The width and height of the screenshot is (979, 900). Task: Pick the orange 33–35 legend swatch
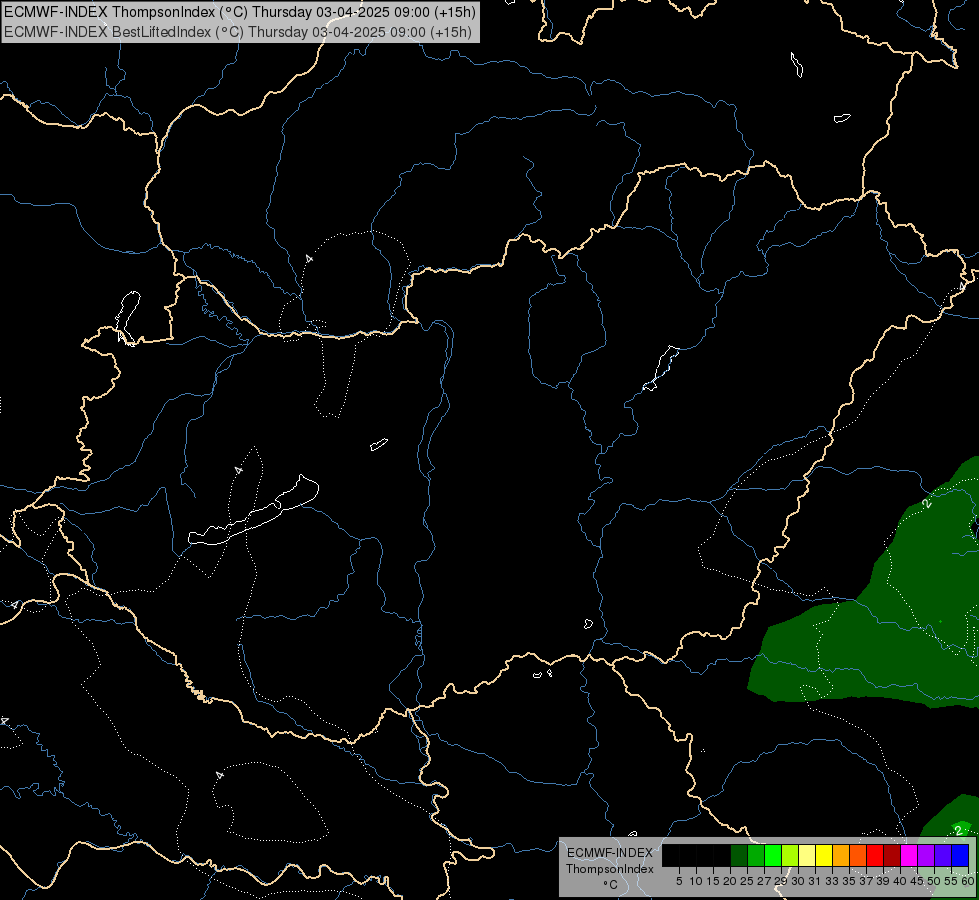click(841, 855)
